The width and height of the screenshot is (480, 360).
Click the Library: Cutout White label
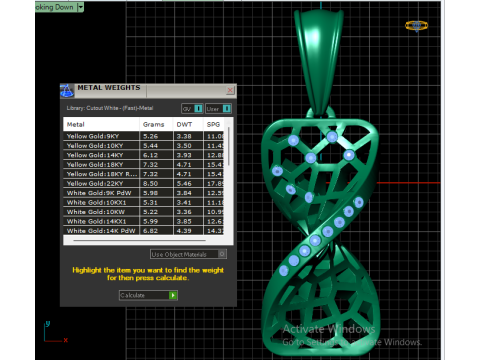[110, 108]
